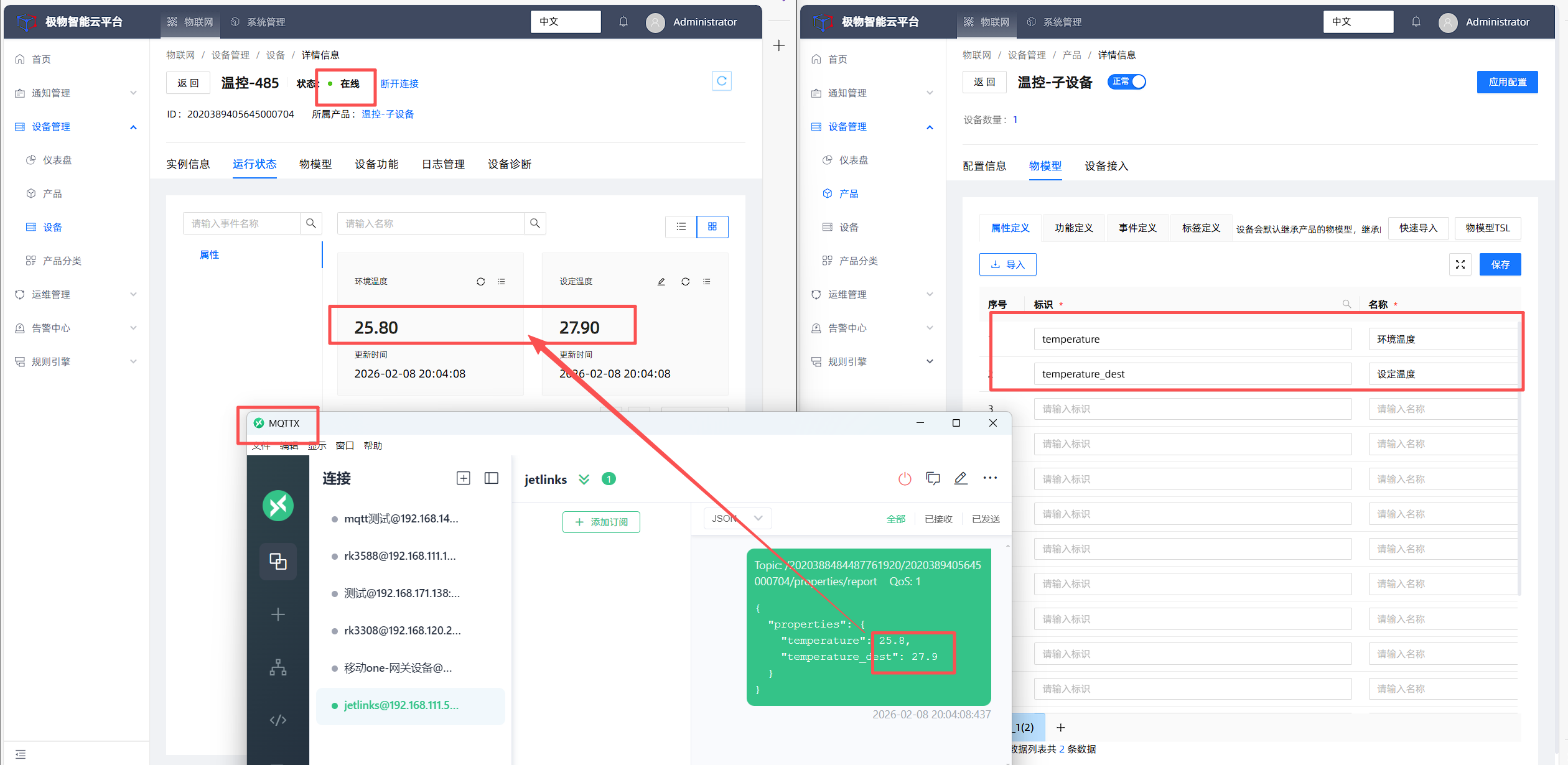Click the page refresh icon beside 断开连接
Viewport: 1568px width, 765px height.
point(721,81)
